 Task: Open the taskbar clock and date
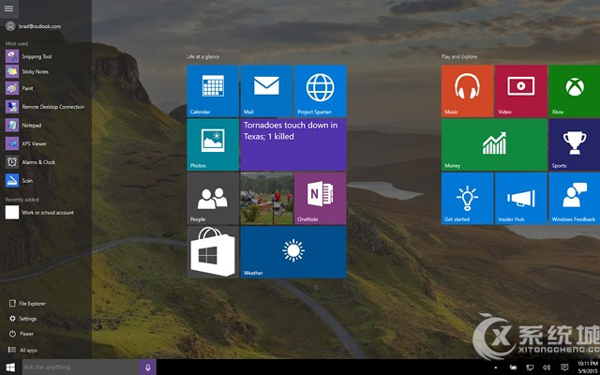(588, 367)
